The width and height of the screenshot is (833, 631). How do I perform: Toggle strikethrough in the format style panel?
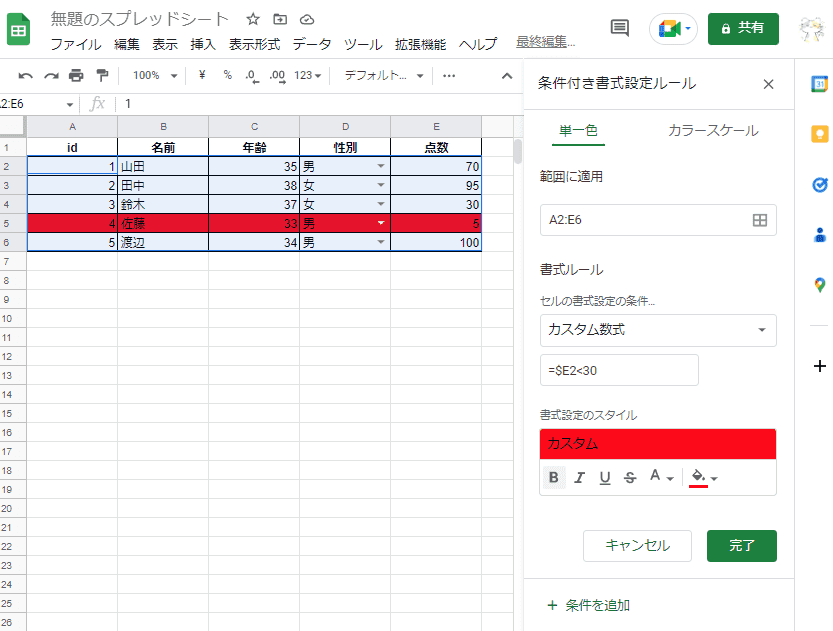click(x=630, y=478)
